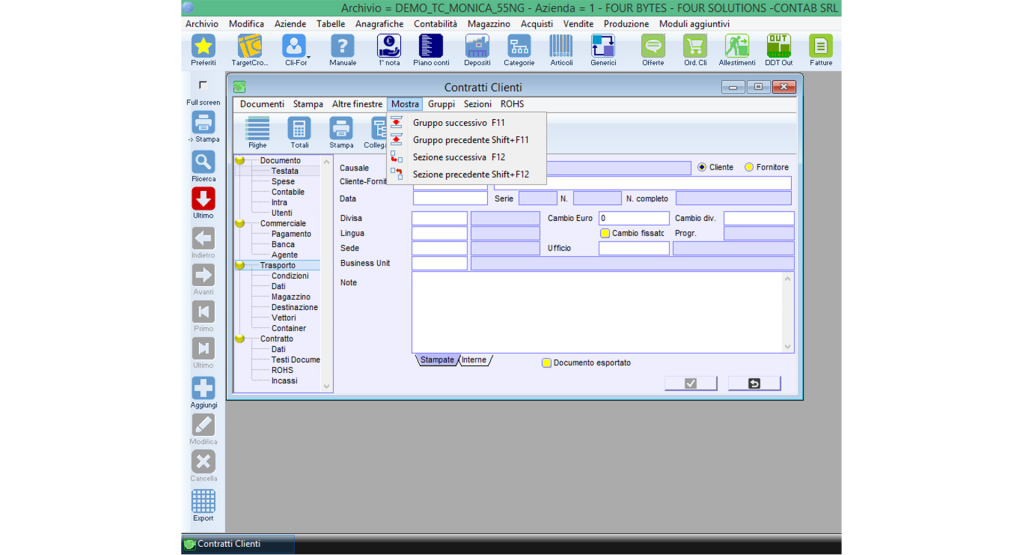Choose Sezione successiva F12 entry
Viewport: 1024px width, 555px height.
point(467,157)
